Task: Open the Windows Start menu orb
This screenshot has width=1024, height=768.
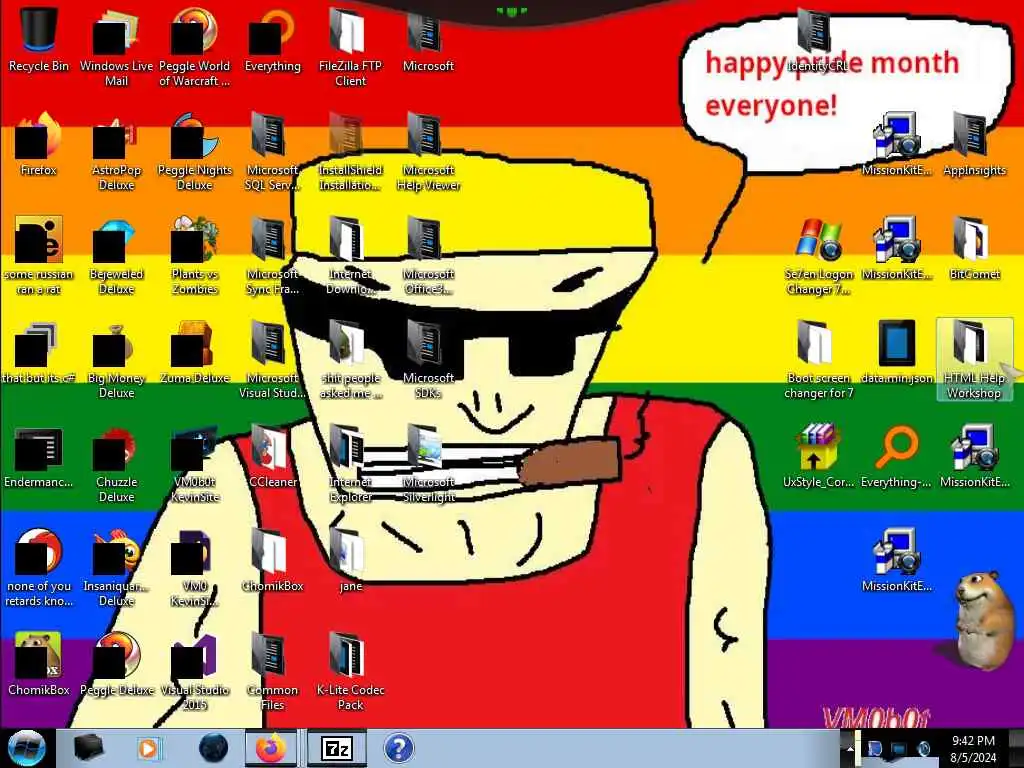Action: pyautogui.click(x=27, y=748)
